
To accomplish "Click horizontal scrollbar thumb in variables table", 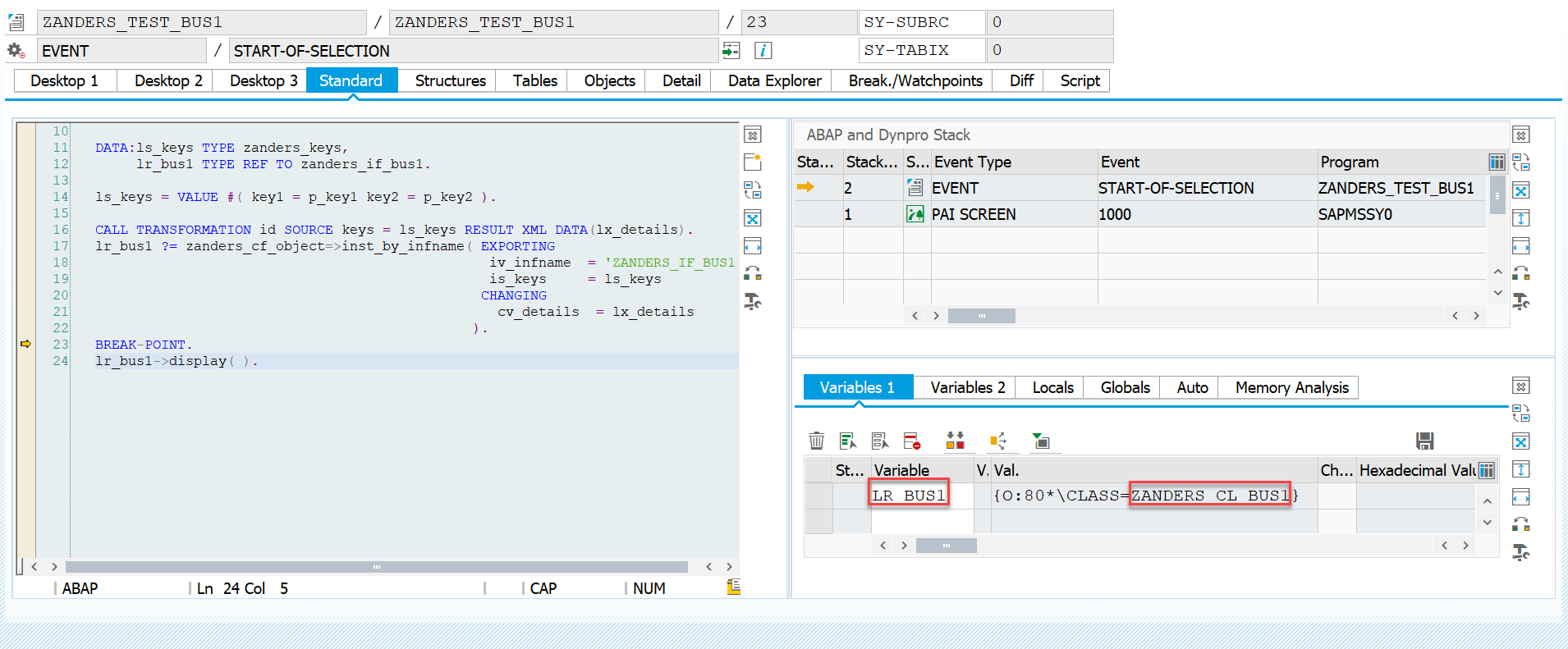I will tap(947, 546).
